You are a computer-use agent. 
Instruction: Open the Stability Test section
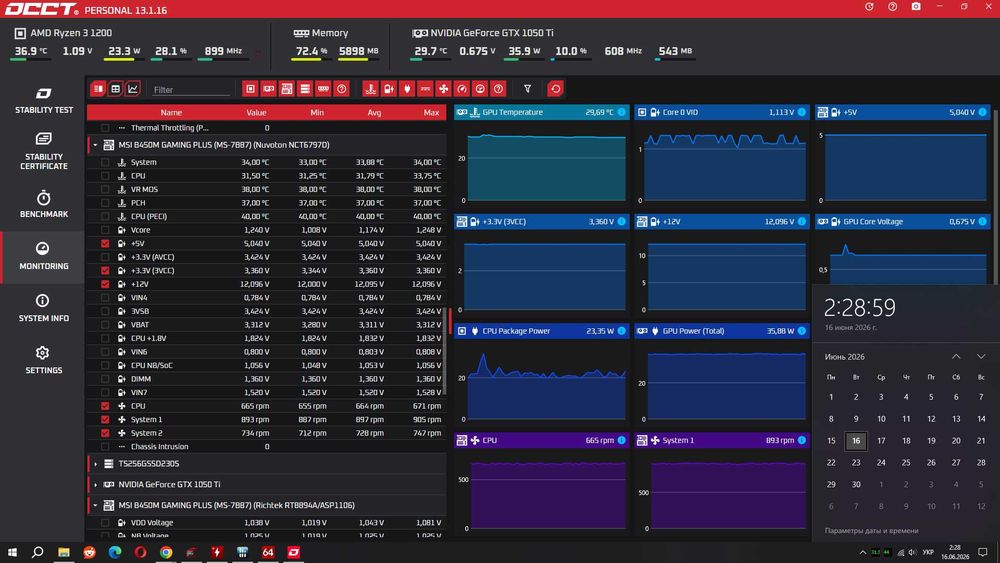tap(43, 101)
